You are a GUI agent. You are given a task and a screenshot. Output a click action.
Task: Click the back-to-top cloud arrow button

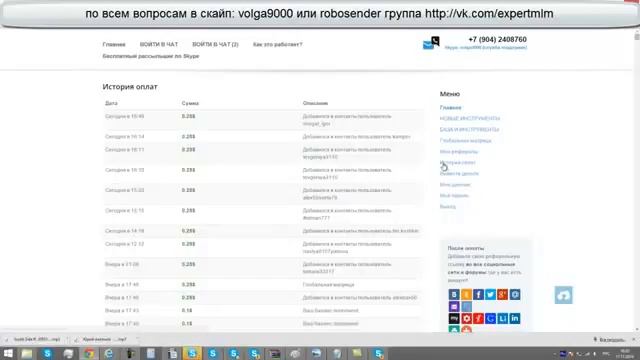[563, 295]
